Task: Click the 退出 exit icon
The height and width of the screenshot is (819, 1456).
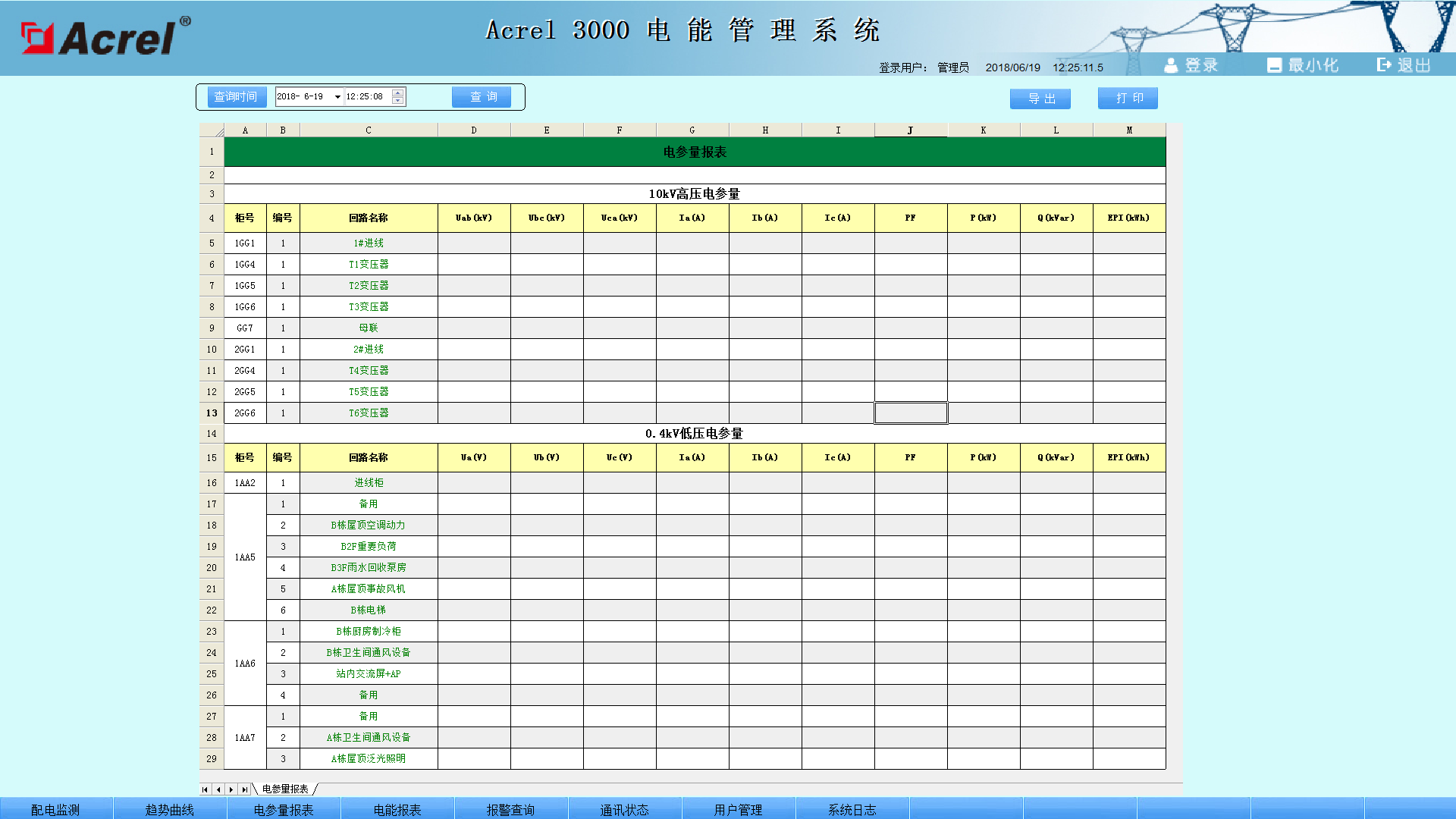Action: (x=1384, y=65)
